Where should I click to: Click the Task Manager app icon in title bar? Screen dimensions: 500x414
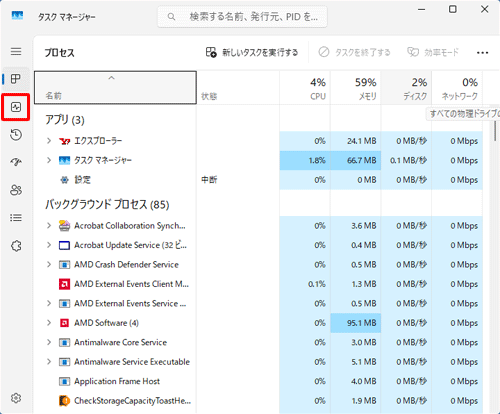[17, 16]
